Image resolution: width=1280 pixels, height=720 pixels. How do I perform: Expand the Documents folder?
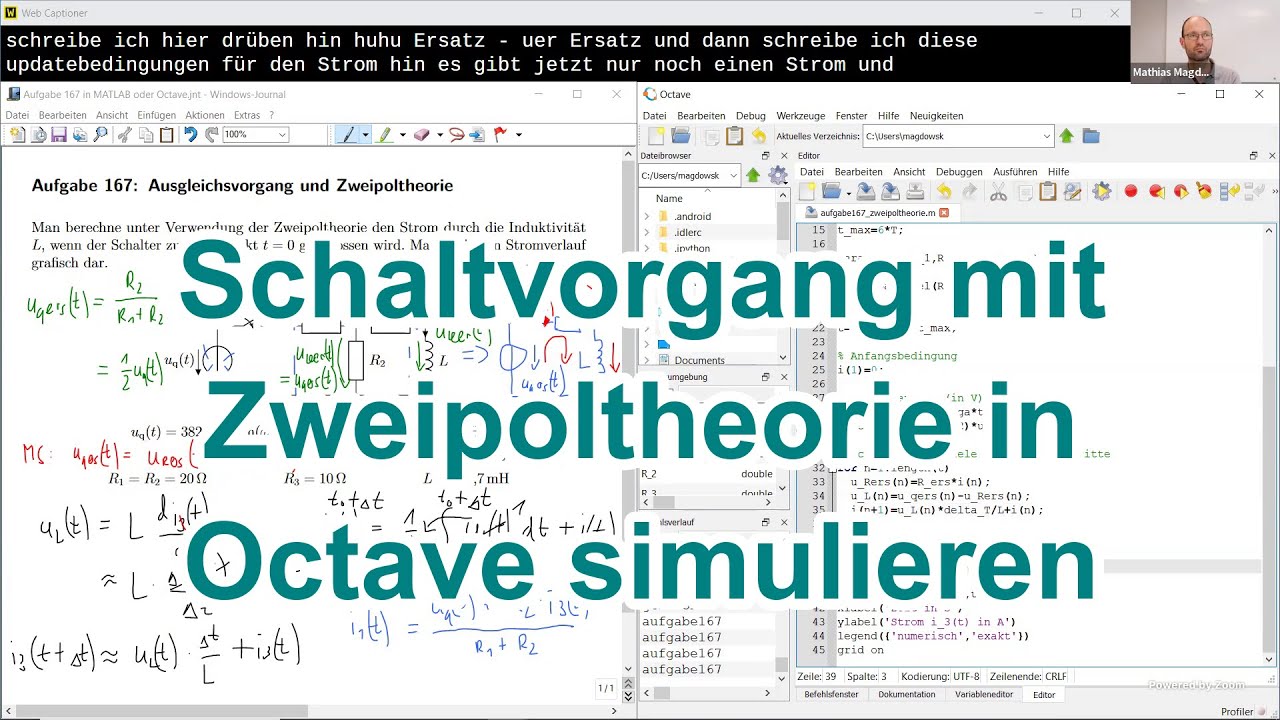pyautogui.click(x=647, y=360)
